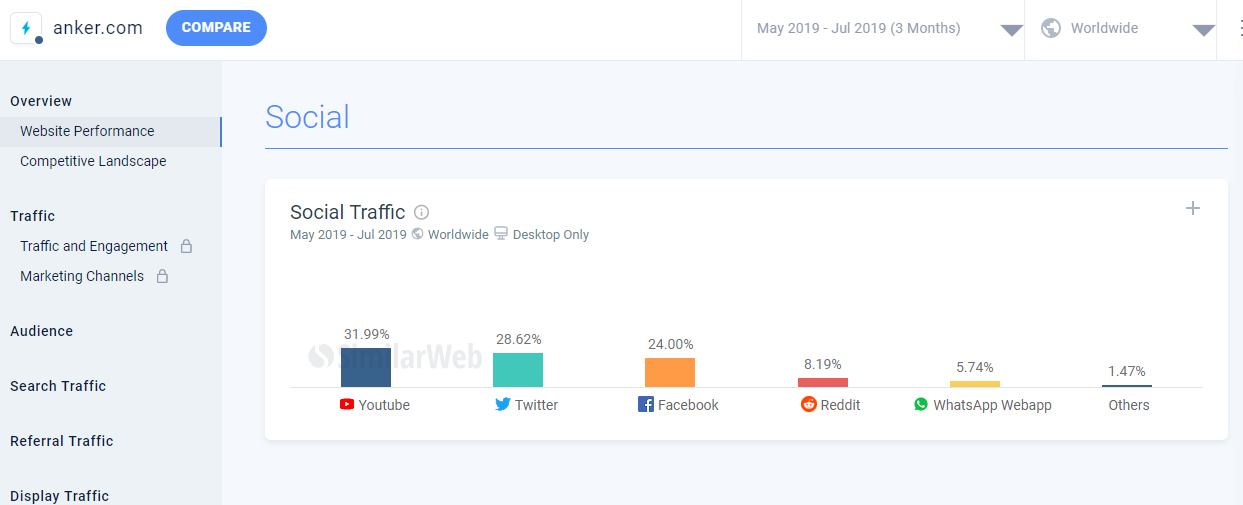Click the dark blue Youtube bar
Viewport: 1243px width, 505px height.
pyautogui.click(x=366, y=367)
